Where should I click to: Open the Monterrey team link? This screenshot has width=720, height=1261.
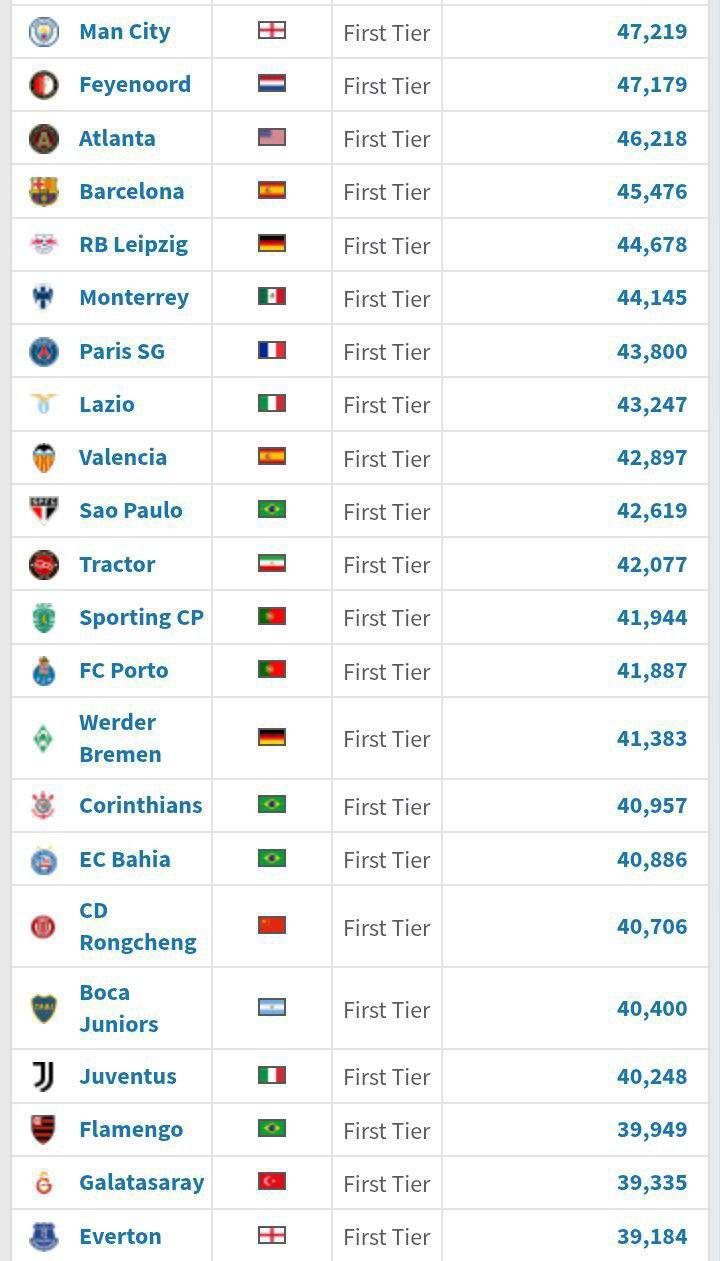point(134,298)
